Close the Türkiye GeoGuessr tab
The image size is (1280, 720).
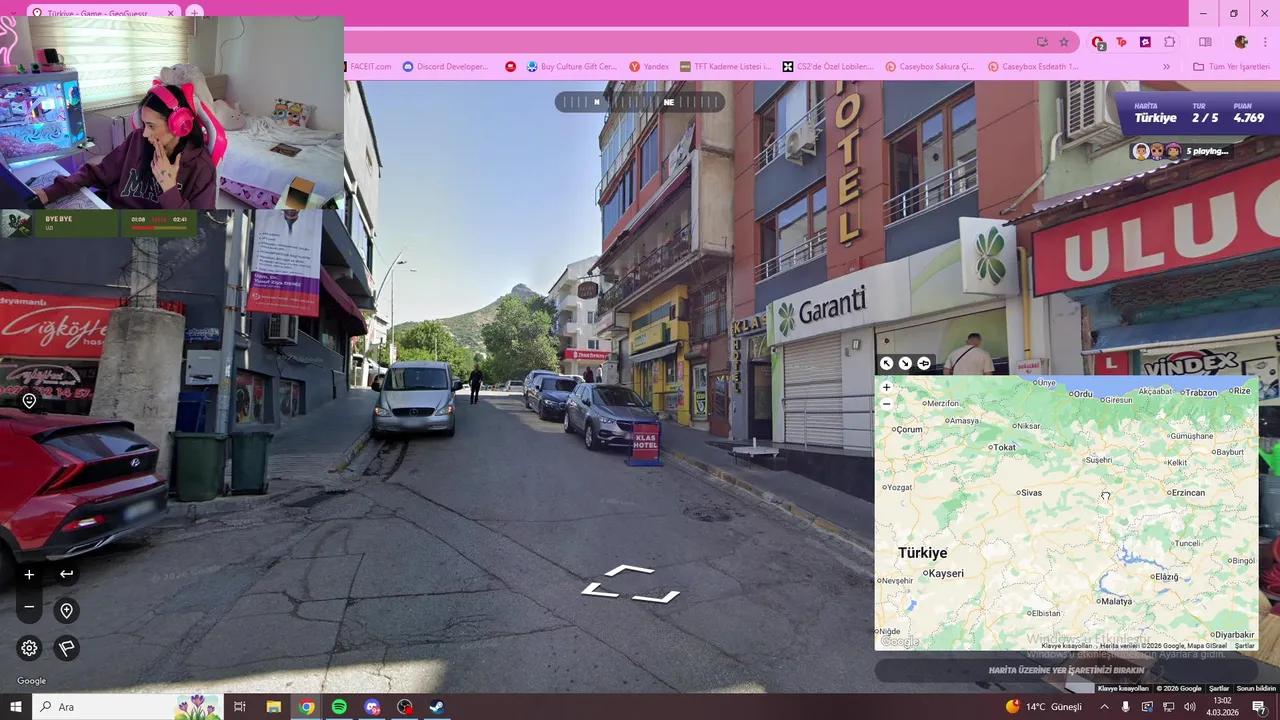pos(170,13)
